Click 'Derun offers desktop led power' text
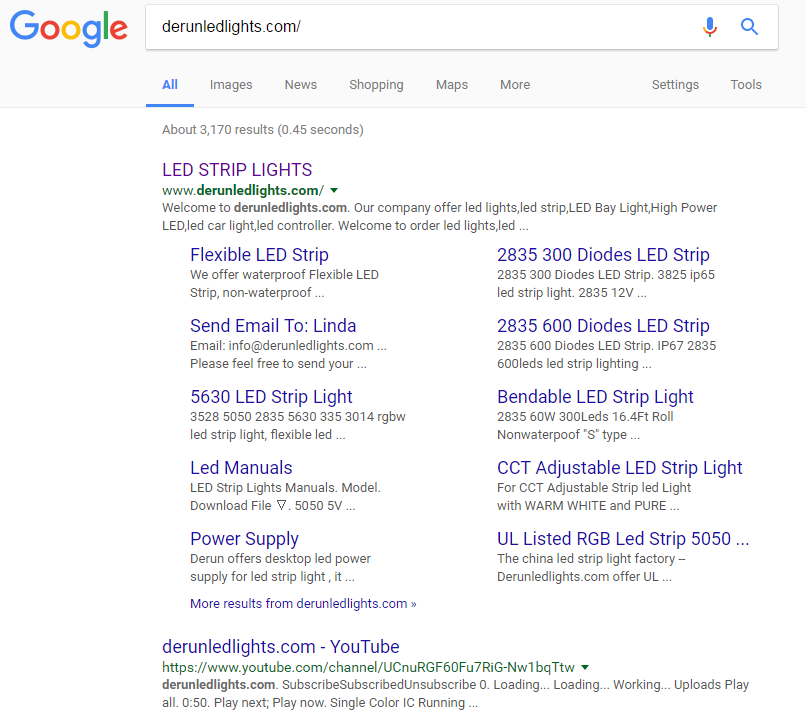The image size is (806, 722). [x=280, y=559]
